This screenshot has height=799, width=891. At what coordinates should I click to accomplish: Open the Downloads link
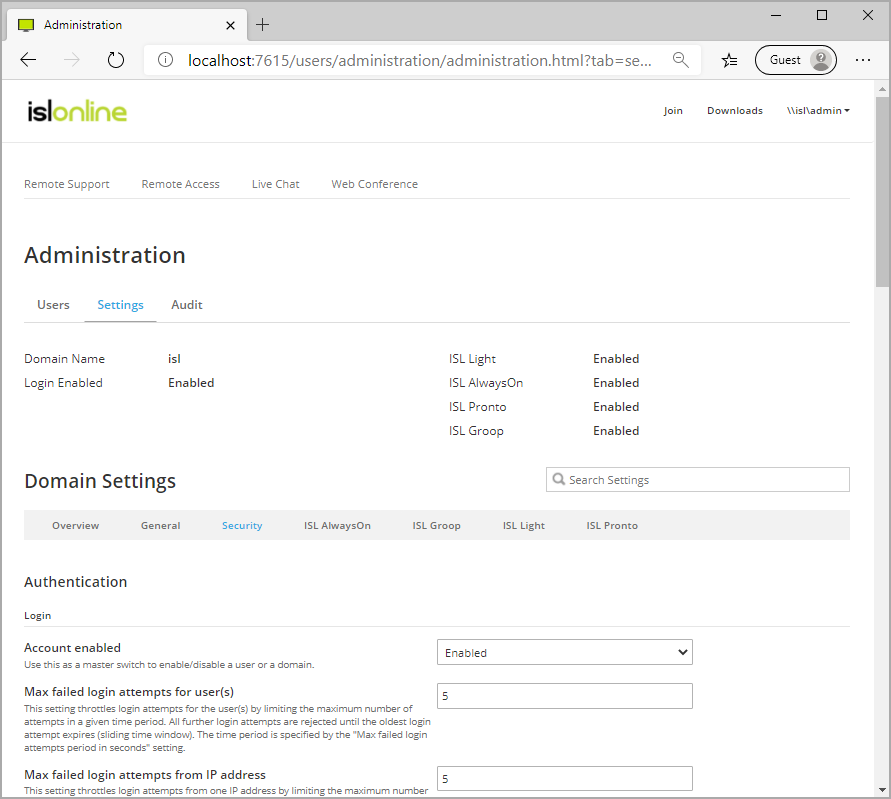click(x=735, y=111)
